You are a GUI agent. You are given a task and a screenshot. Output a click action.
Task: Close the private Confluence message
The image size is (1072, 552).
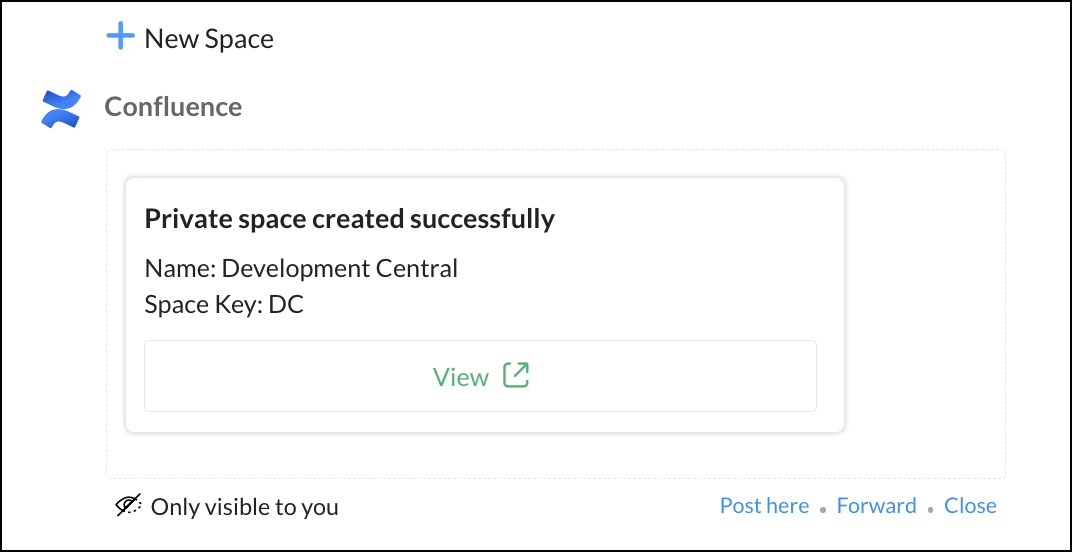point(970,506)
